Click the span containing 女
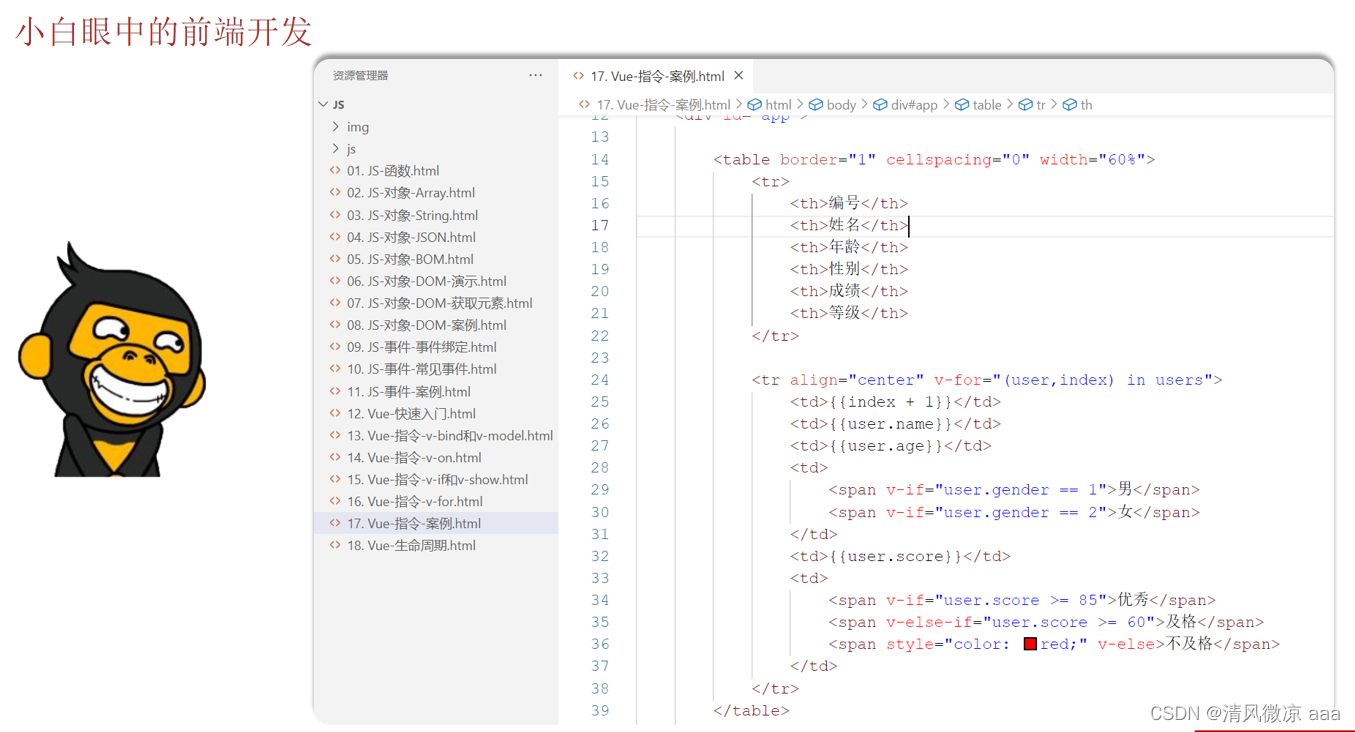1355x732 pixels. pyautogui.click(x=1014, y=512)
